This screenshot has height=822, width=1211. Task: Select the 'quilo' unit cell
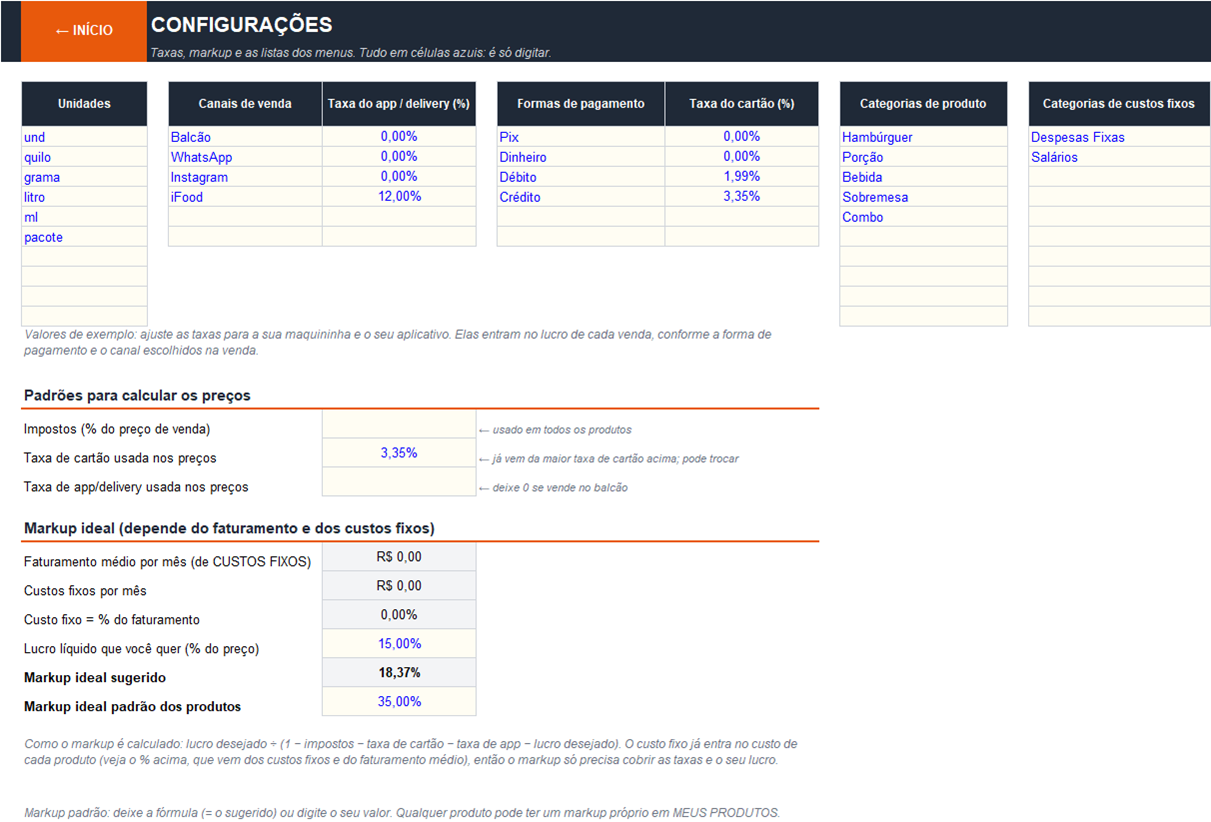coord(84,157)
